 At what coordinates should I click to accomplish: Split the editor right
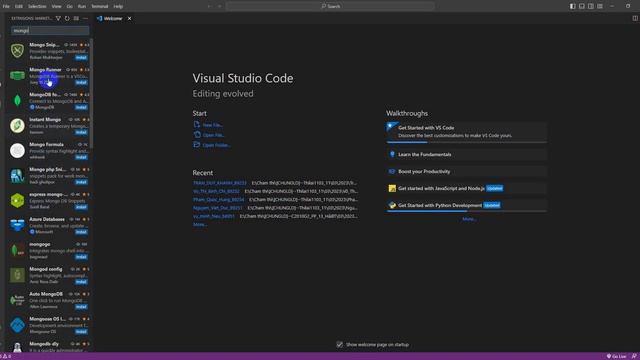635,18
